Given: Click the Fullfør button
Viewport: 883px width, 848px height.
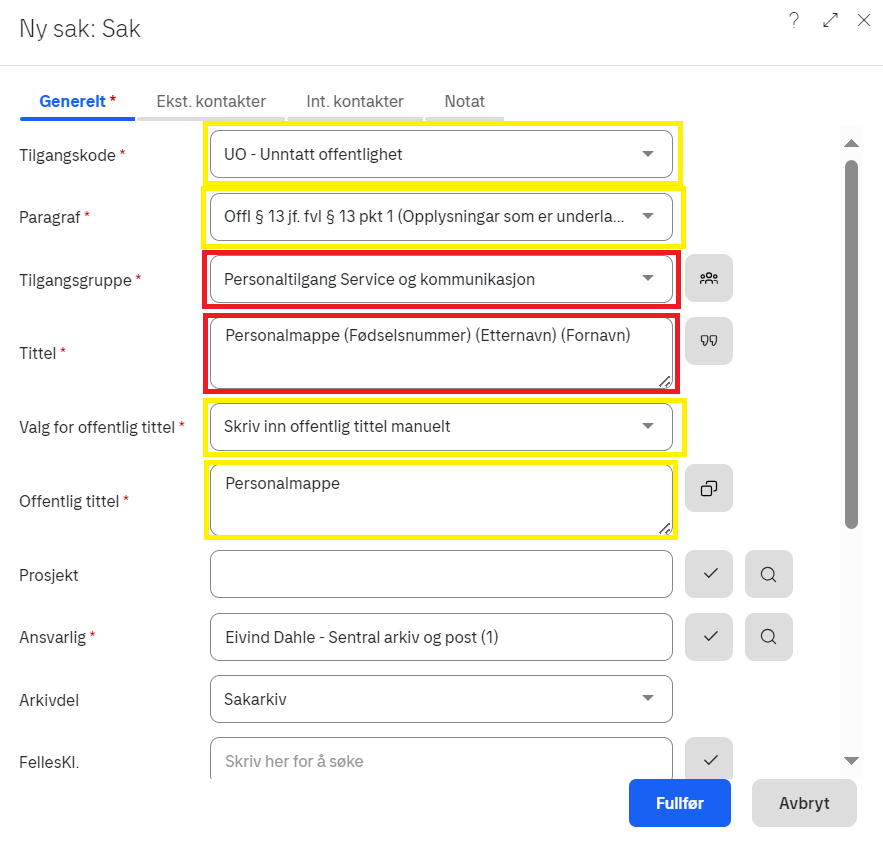Looking at the screenshot, I should [x=680, y=803].
